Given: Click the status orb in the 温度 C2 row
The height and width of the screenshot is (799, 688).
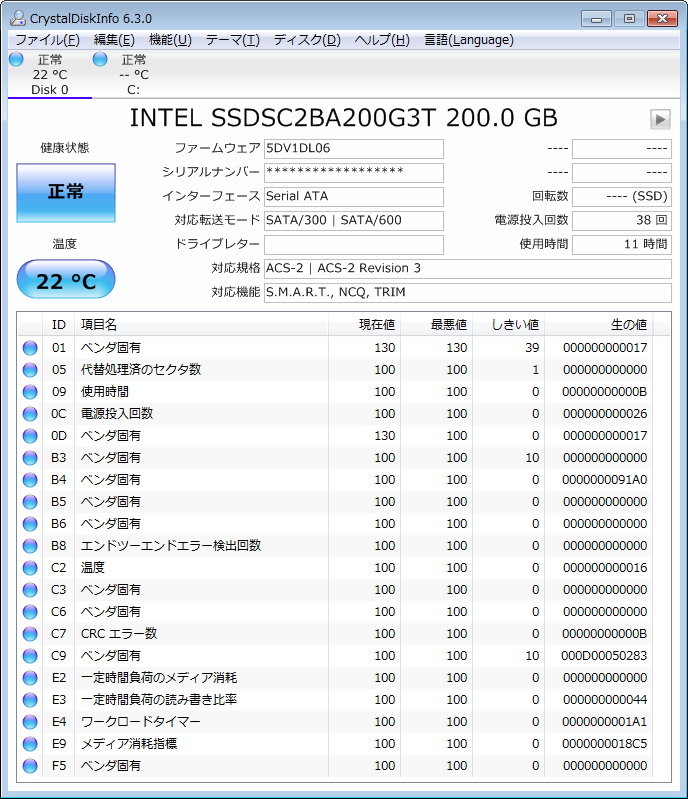Looking at the screenshot, I should tap(30, 567).
